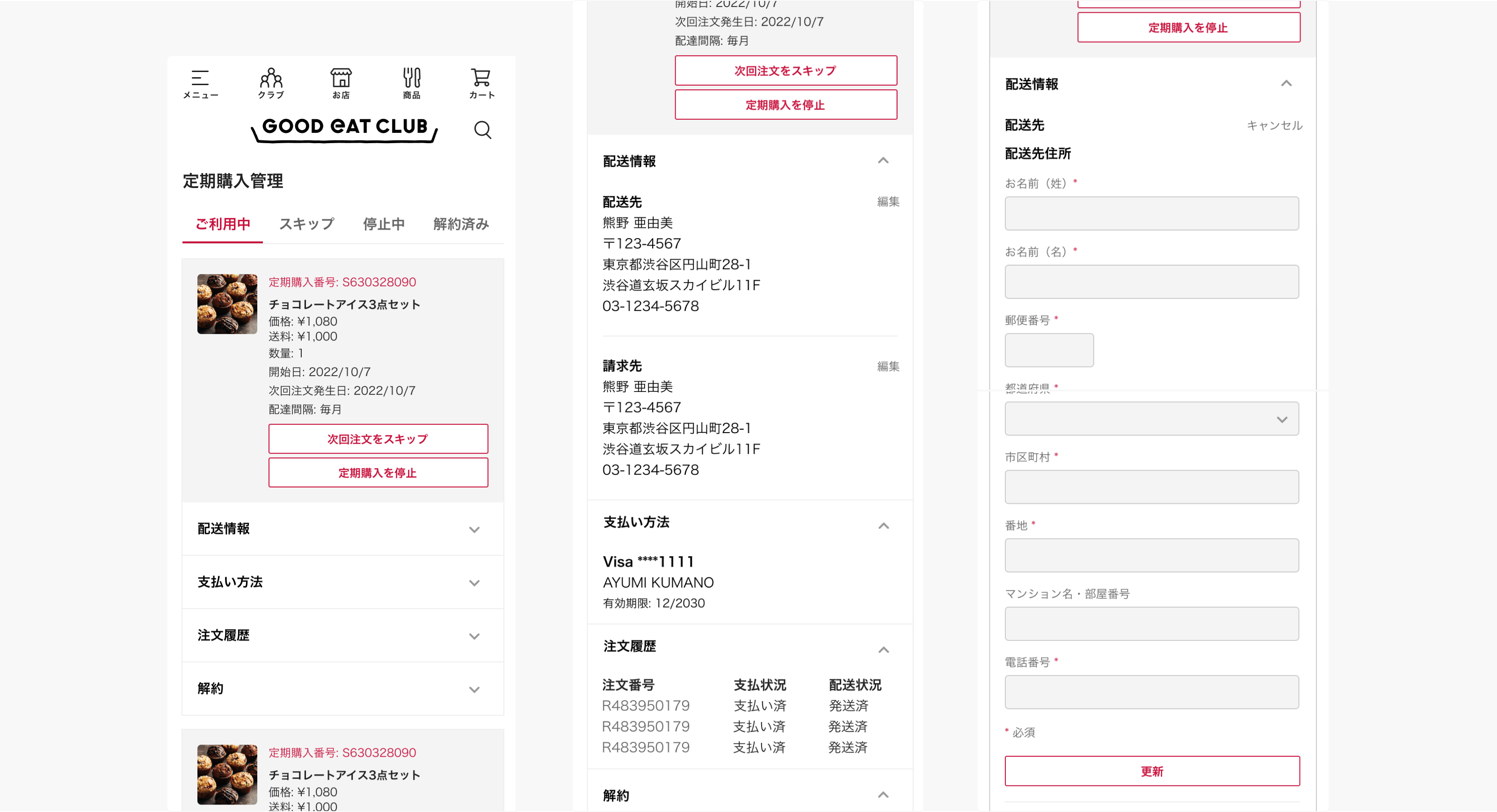Screen dimensions: 1497x812
Task: Click the first chocolate muffin product thumbnail
Action: (x=226, y=304)
